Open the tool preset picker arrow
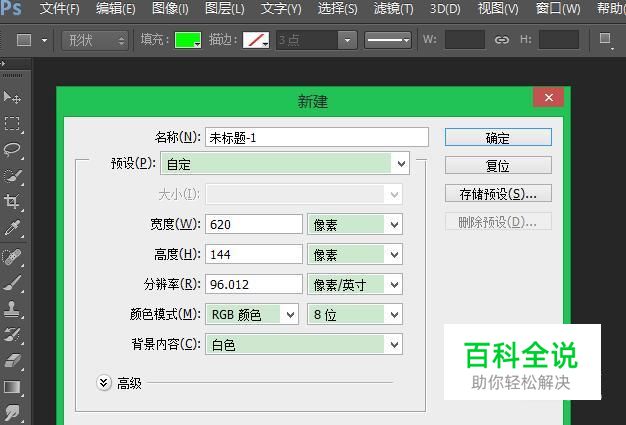 point(44,40)
